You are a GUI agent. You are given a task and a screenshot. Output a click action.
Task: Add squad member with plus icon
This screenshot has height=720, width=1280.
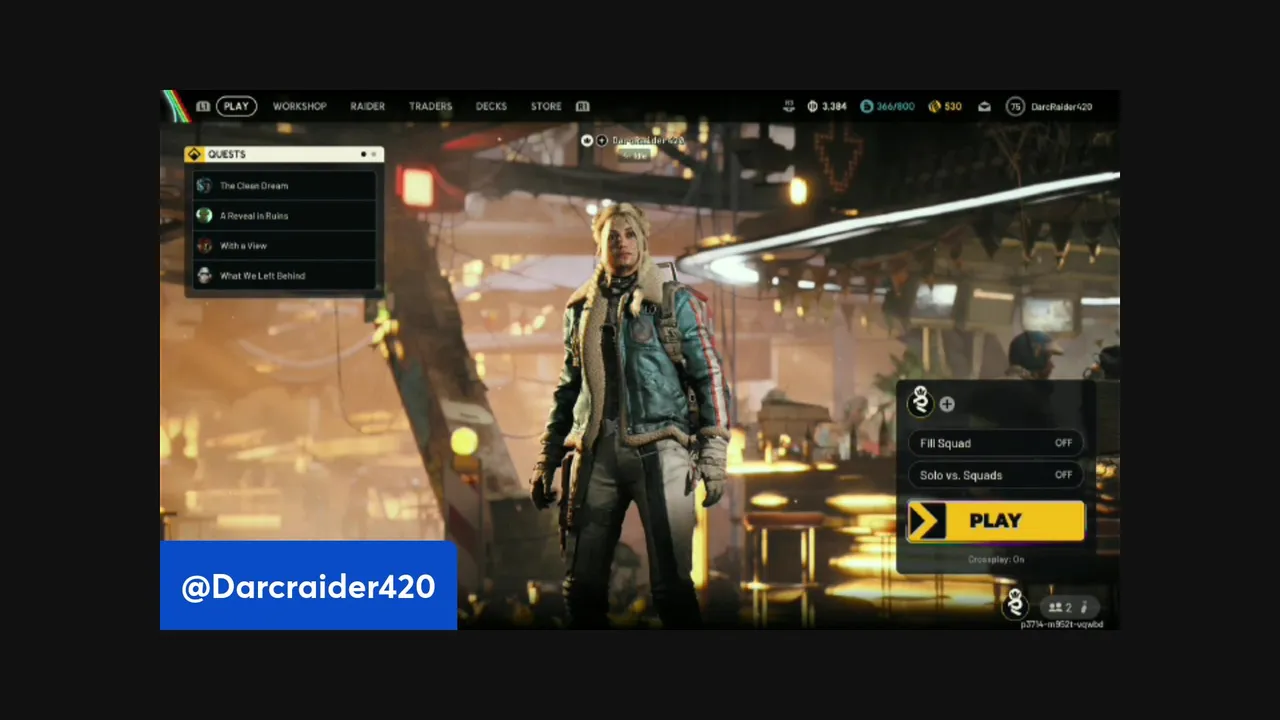pyautogui.click(x=947, y=404)
